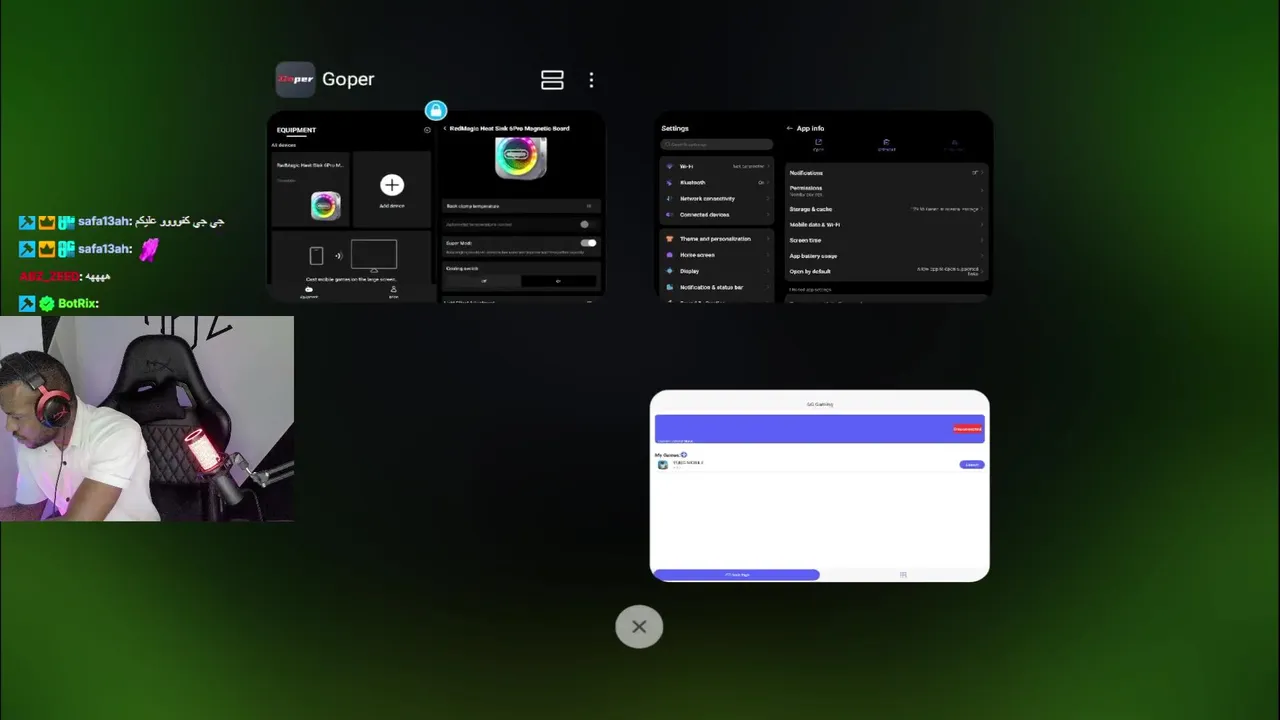Add a game with My Games plus icon
The height and width of the screenshot is (720, 1280).
pos(684,455)
